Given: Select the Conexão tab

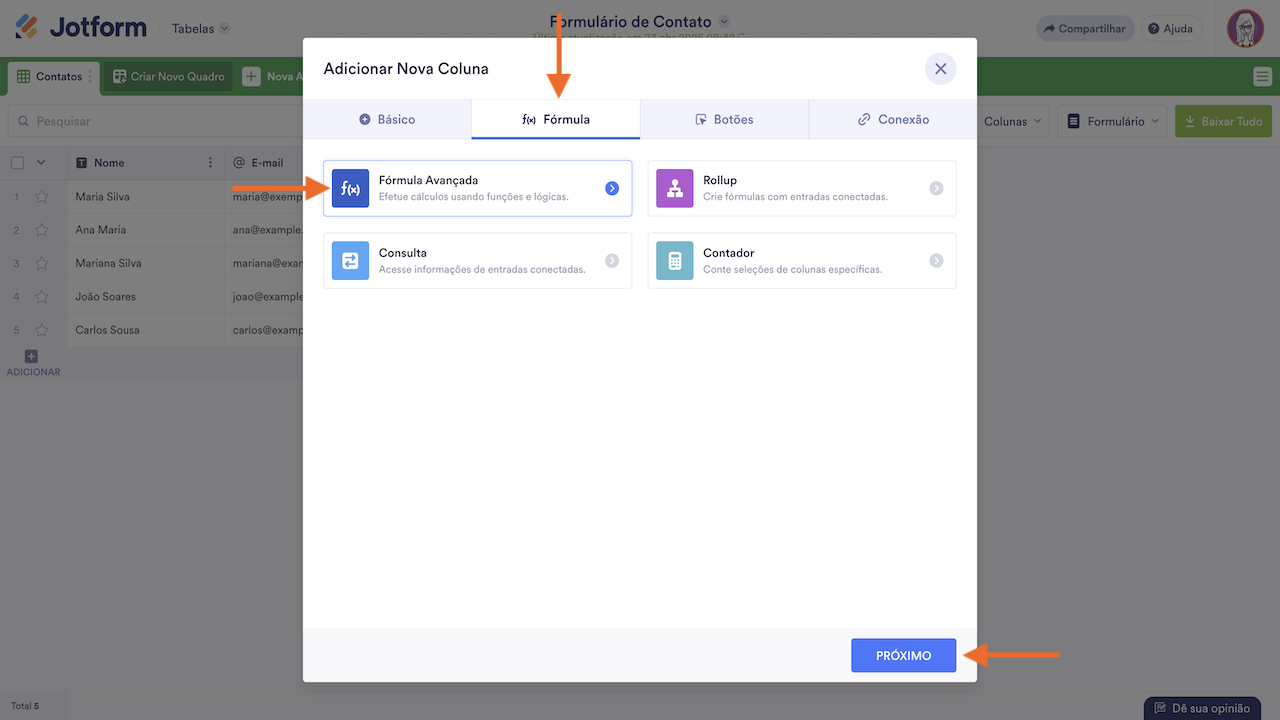Looking at the screenshot, I should coord(893,119).
